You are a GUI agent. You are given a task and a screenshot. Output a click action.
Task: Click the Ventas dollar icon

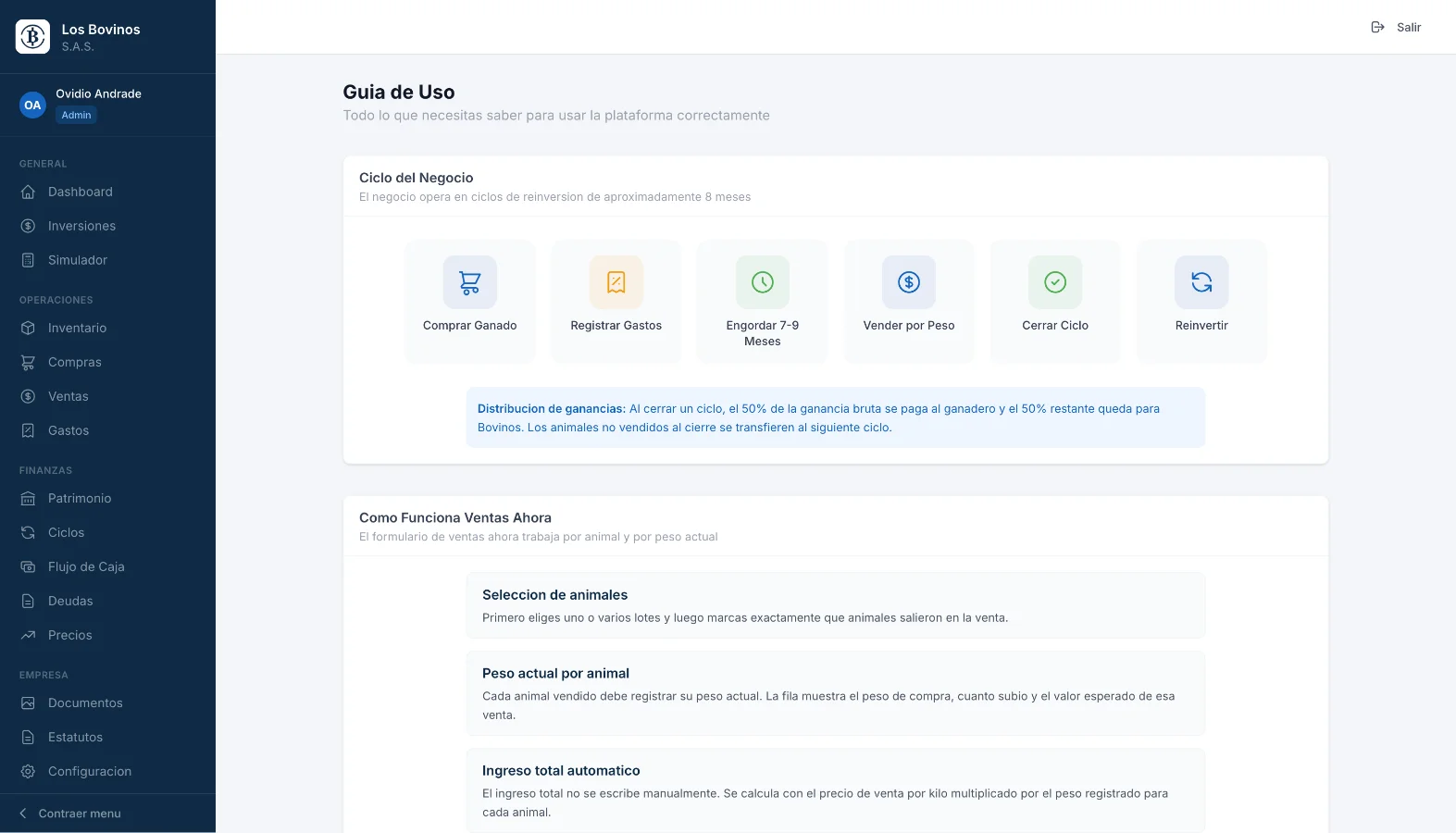[x=28, y=396]
